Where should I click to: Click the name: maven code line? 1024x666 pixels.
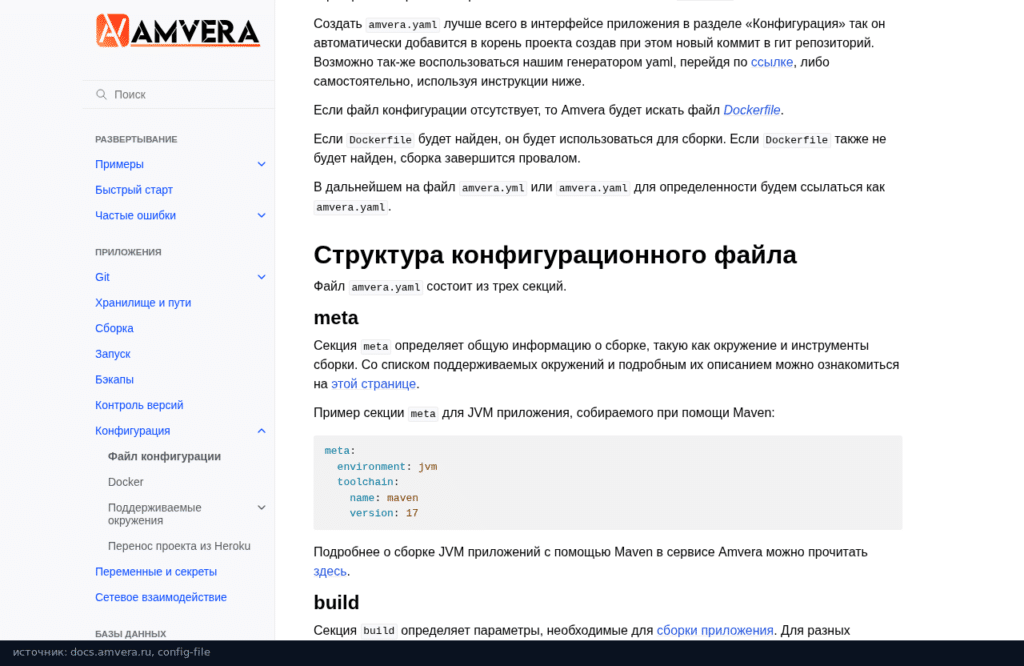pos(384,498)
